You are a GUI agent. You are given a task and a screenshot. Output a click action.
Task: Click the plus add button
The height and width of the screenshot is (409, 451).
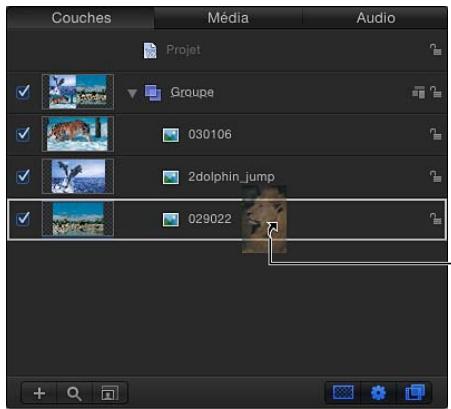[x=39, y=393]
